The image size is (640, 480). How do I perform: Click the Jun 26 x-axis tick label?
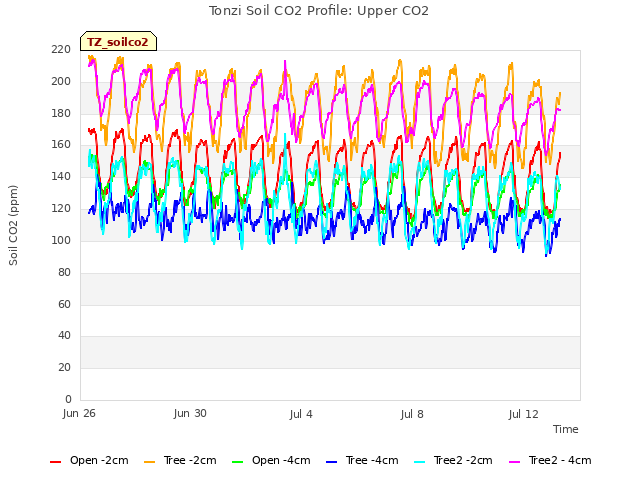(79, 414)
